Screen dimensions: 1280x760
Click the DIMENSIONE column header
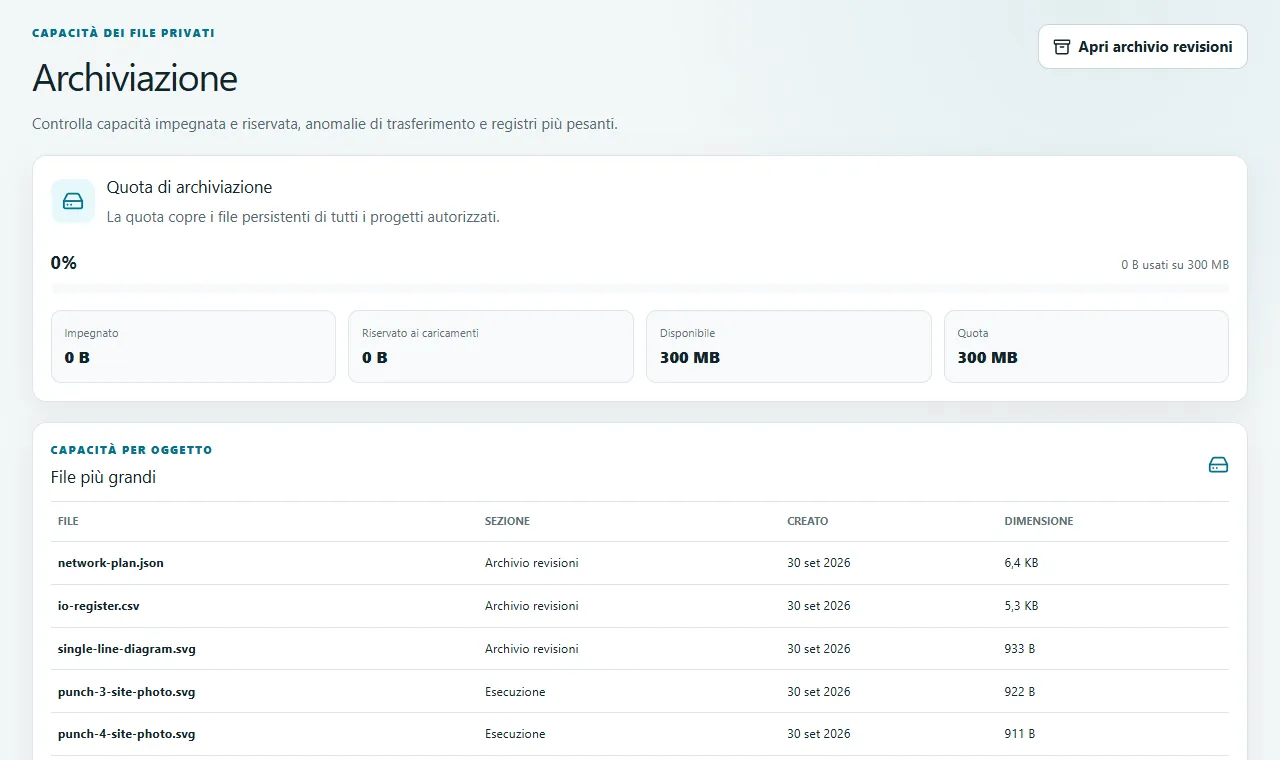pyautogui.click(x=1039, y=521)
